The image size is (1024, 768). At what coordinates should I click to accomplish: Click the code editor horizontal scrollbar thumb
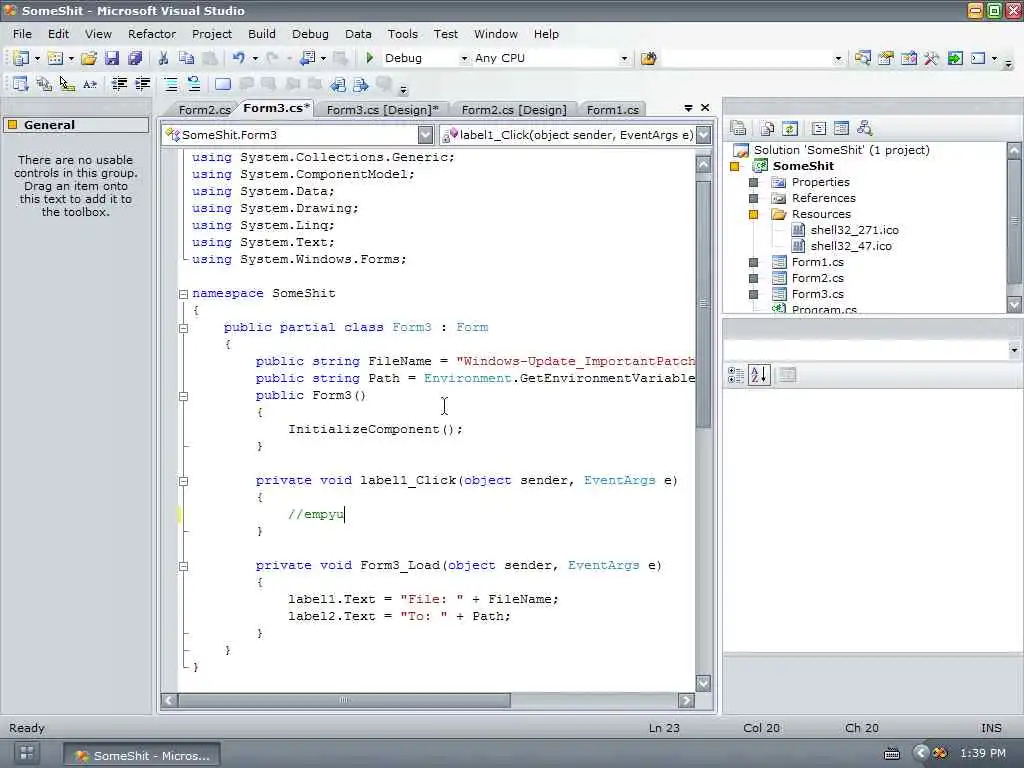tap(344, 700)
